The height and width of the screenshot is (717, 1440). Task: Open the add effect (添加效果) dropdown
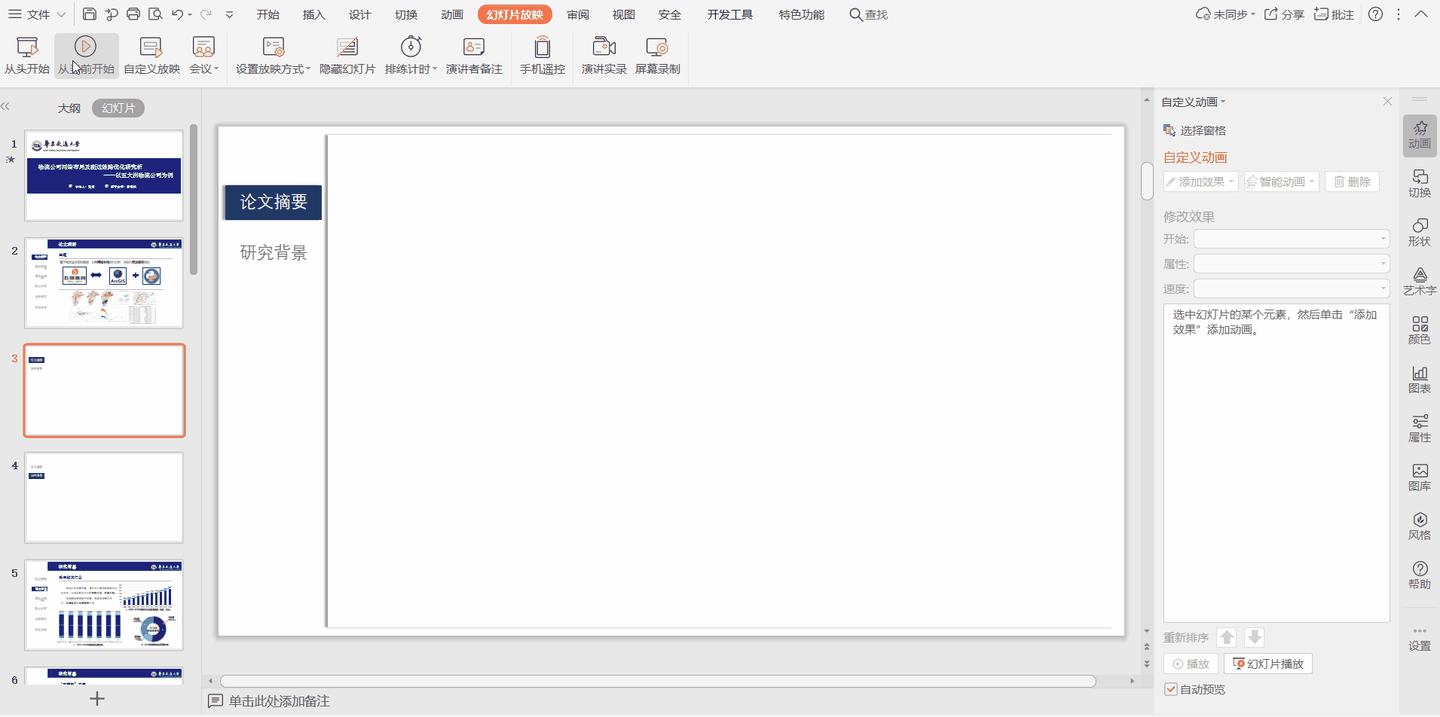pos(1201,182)
